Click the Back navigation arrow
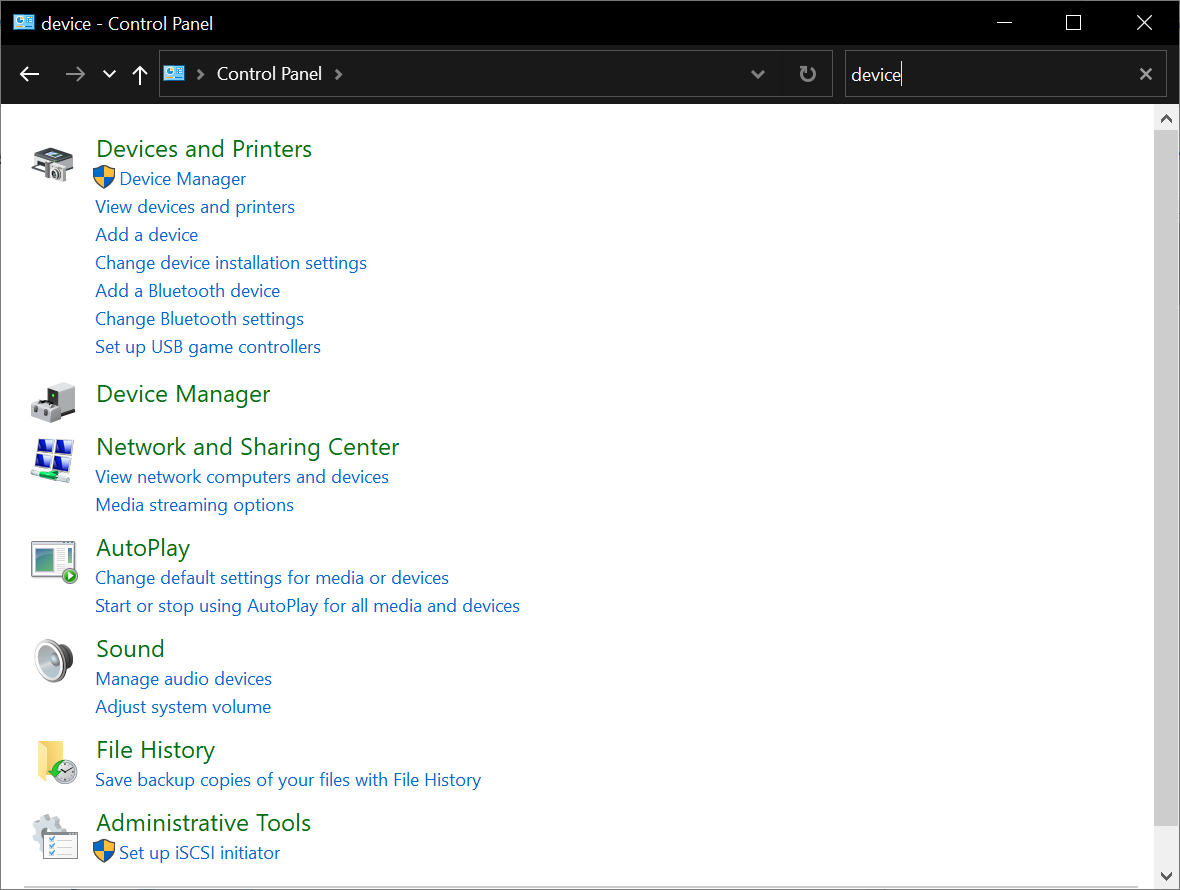 coord(29,74)
